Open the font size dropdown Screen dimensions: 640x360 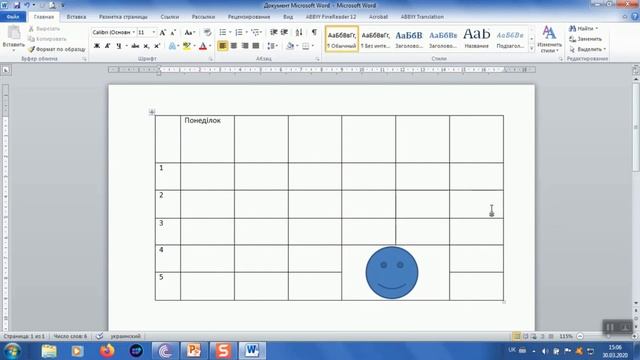[154, 32]
